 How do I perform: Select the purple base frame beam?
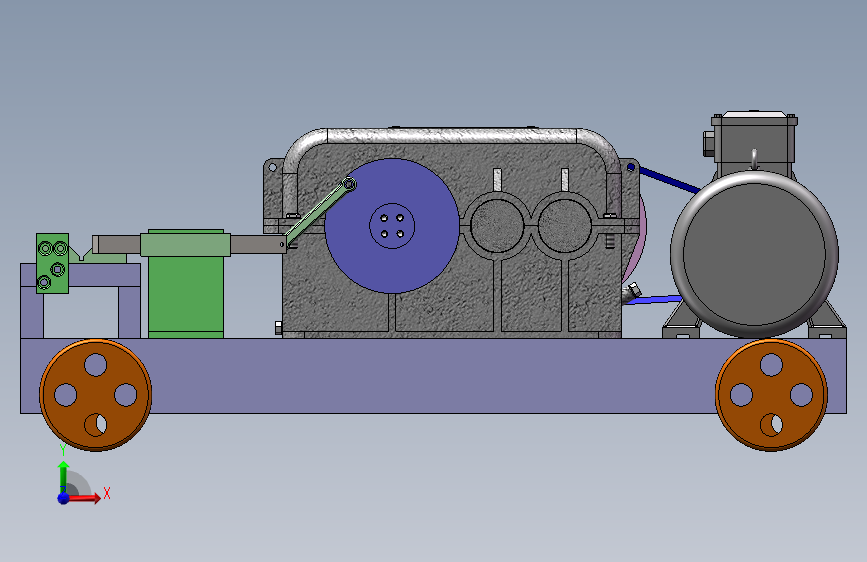434,376
